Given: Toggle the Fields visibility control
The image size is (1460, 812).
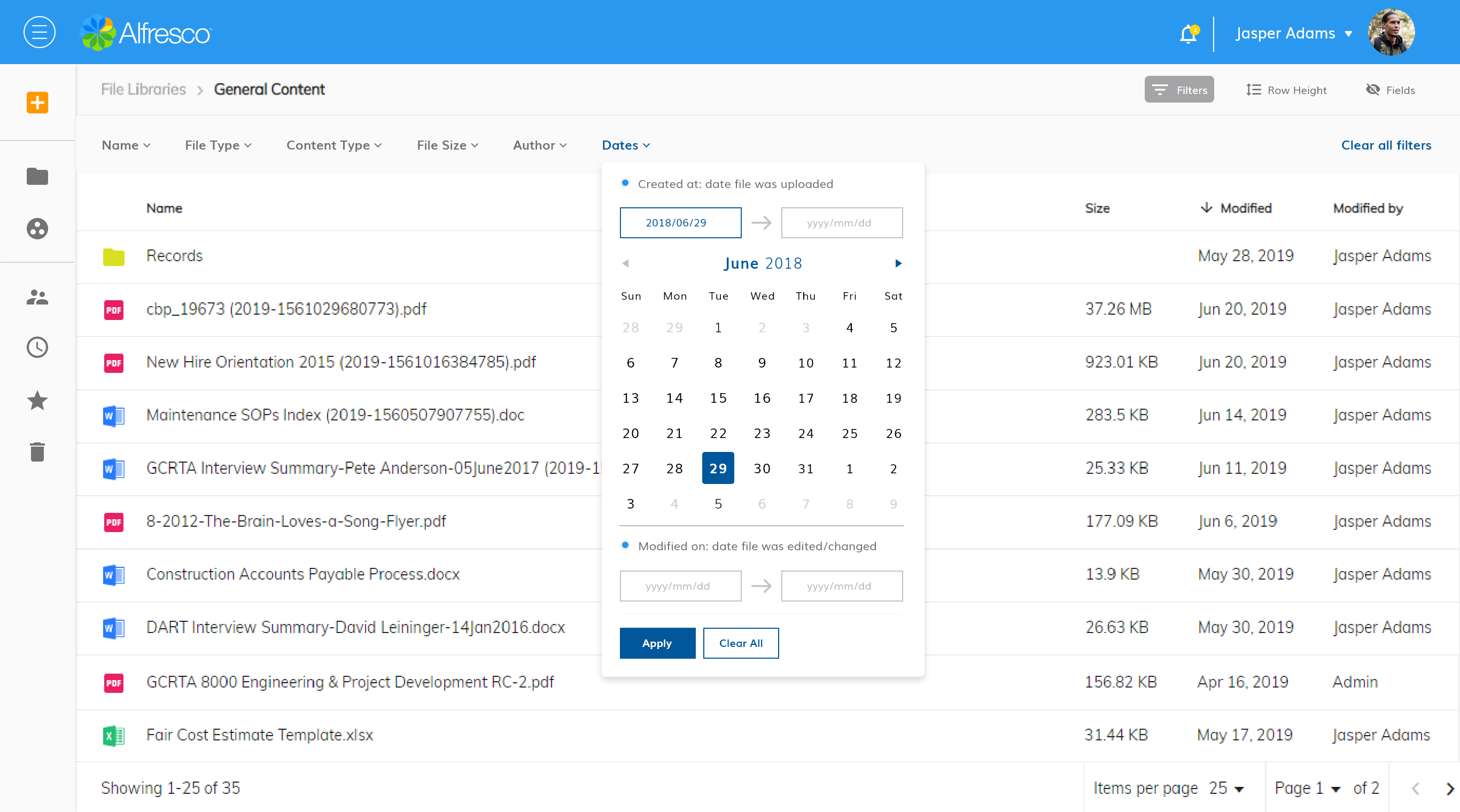Looking at the screenshot, I should pos(1391,90).
